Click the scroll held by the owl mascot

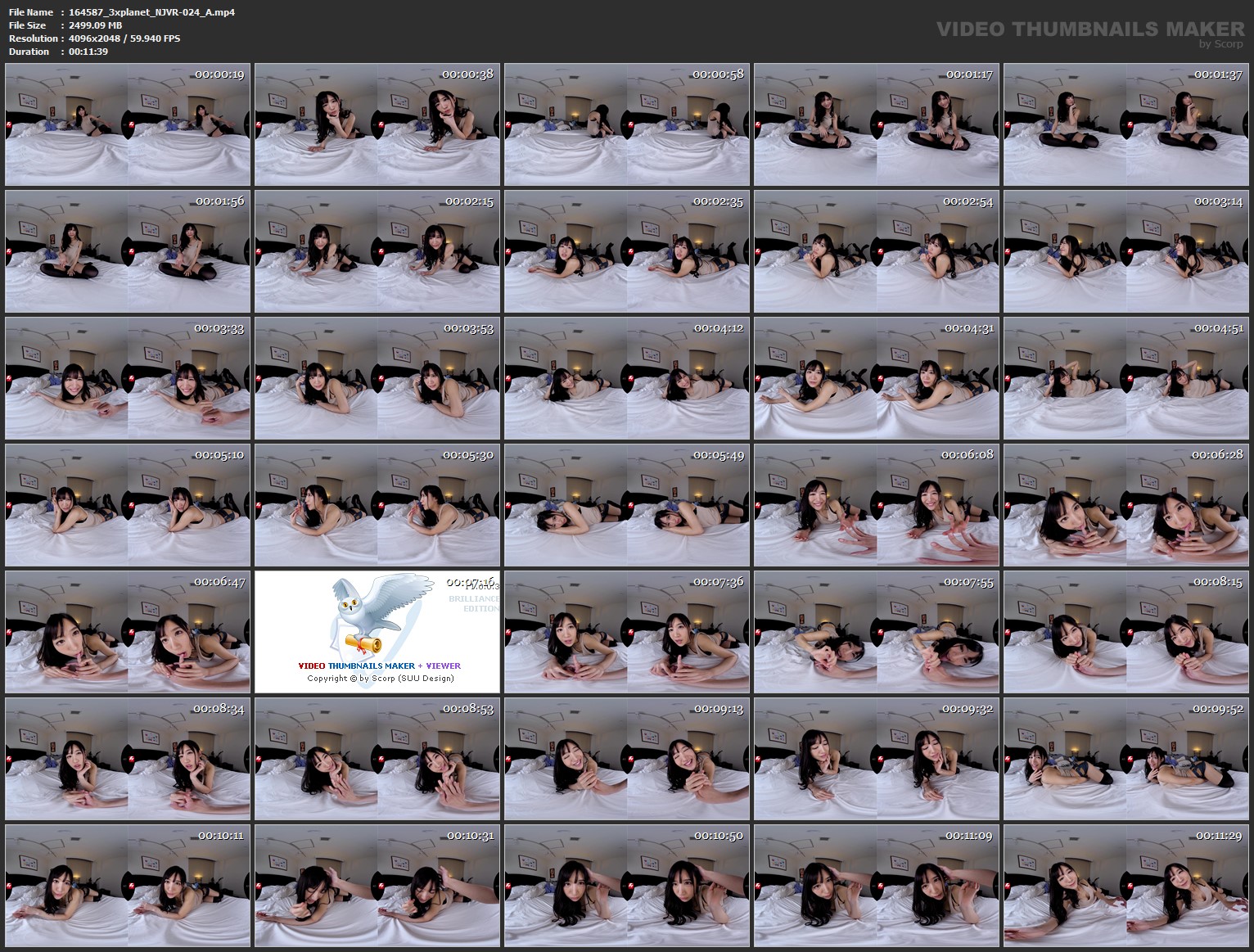[365, 644]
